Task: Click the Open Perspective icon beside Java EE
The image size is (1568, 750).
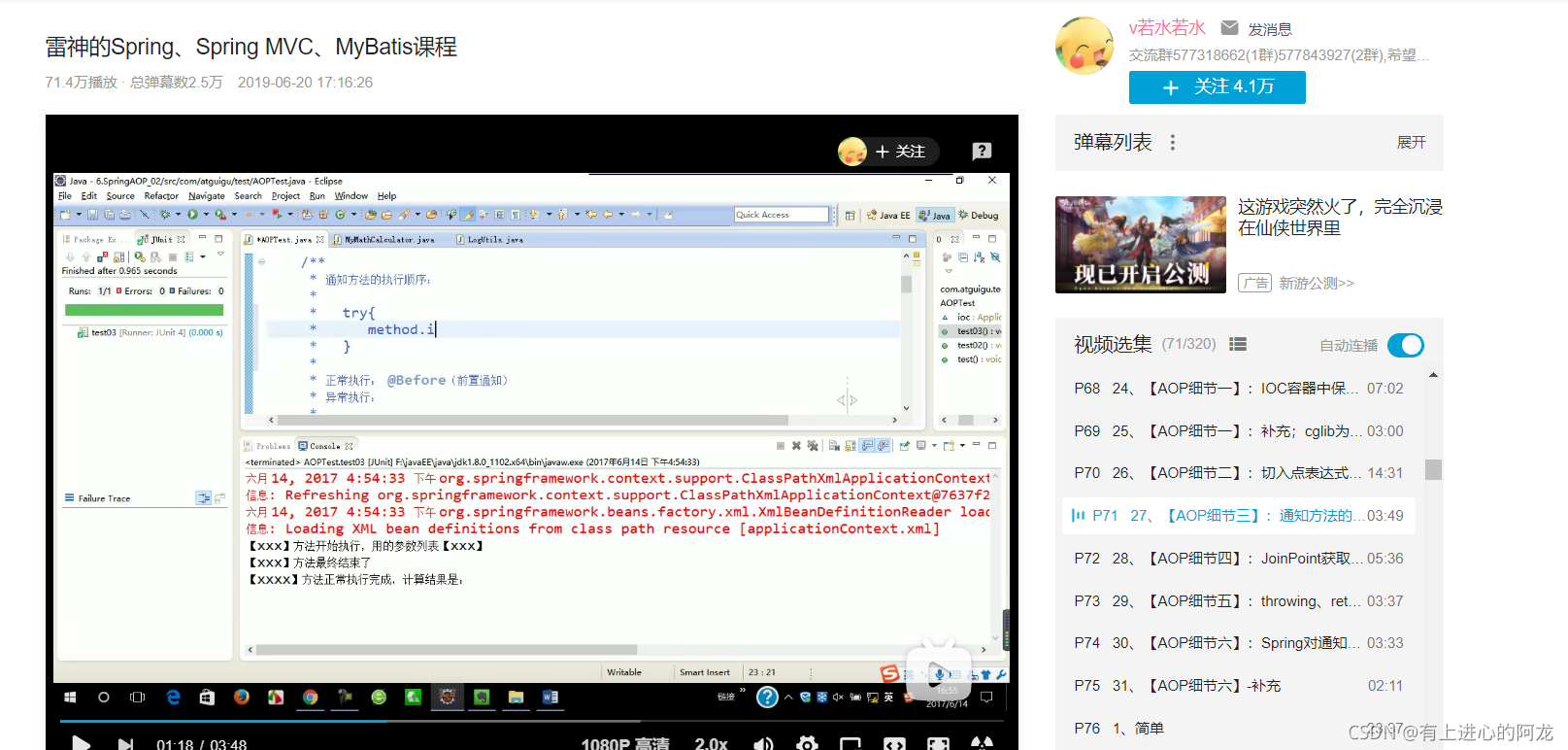Action: coord(850,216)
